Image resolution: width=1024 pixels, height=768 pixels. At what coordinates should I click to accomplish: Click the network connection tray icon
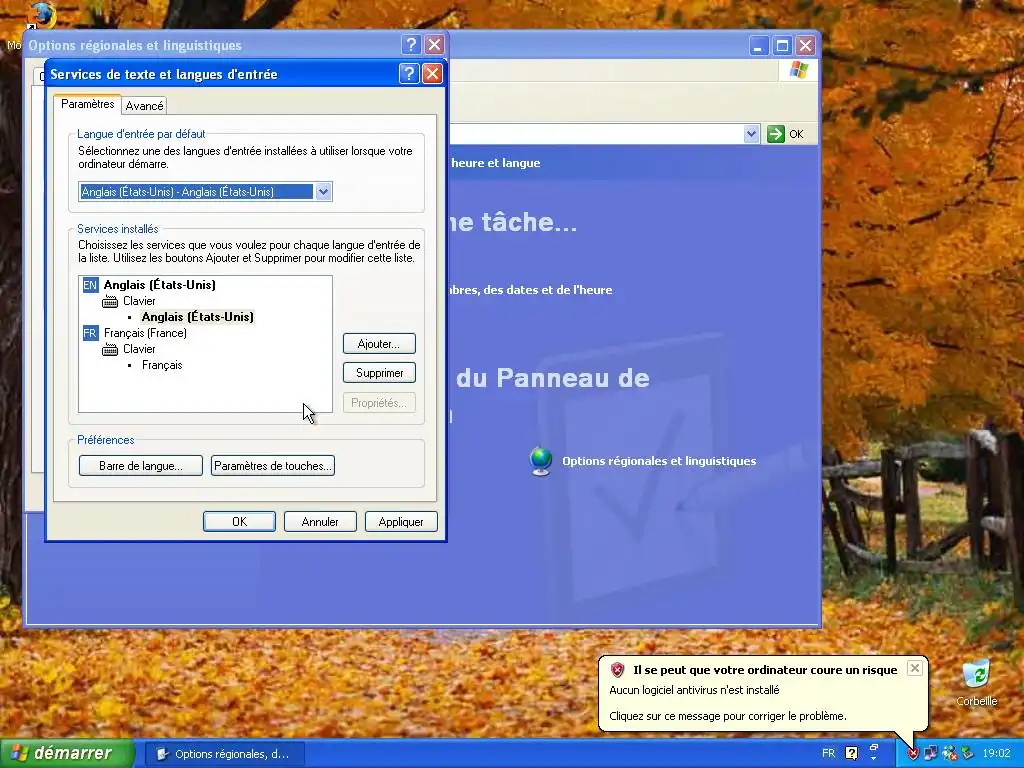[931, 753]
